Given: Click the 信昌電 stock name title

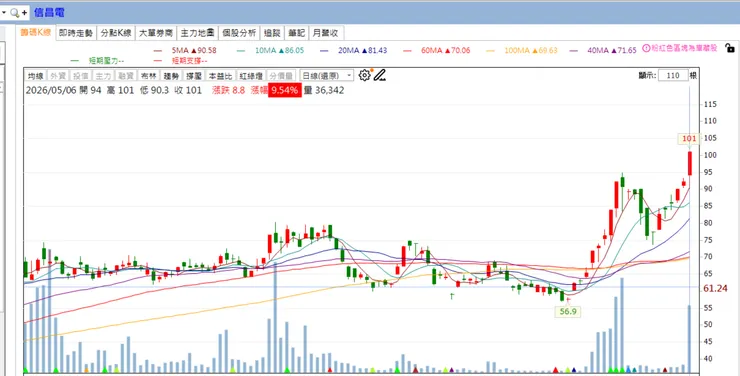Looking at the screenshot, I should (x=49, y=13).
